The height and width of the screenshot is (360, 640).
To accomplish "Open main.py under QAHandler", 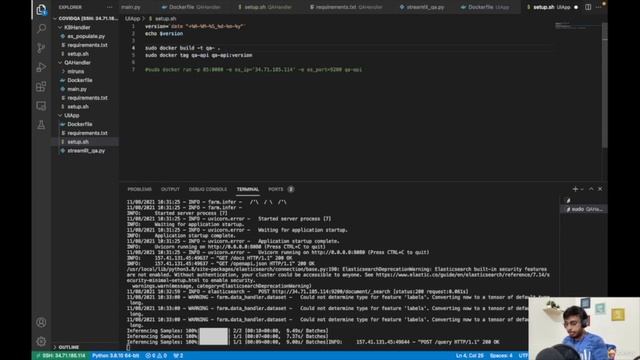I will point(77,89).
